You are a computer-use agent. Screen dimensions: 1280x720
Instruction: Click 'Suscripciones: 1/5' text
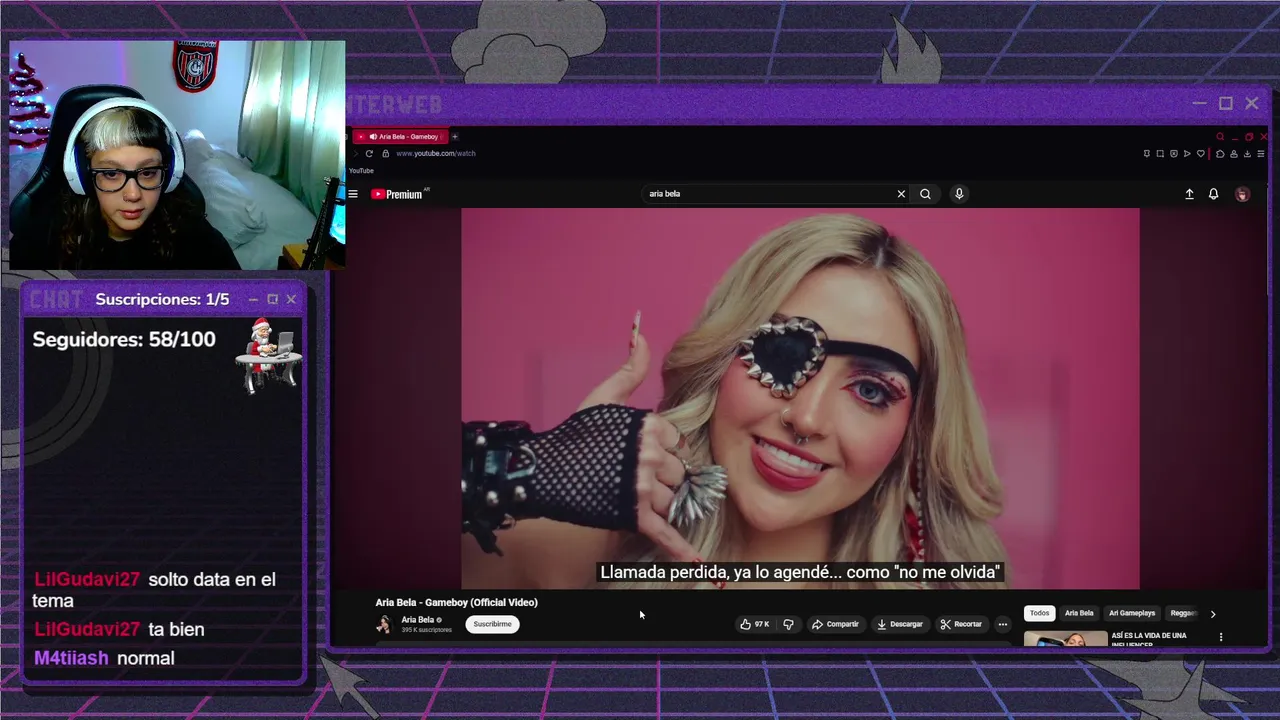pyautogui.click(x=162, y=299)
